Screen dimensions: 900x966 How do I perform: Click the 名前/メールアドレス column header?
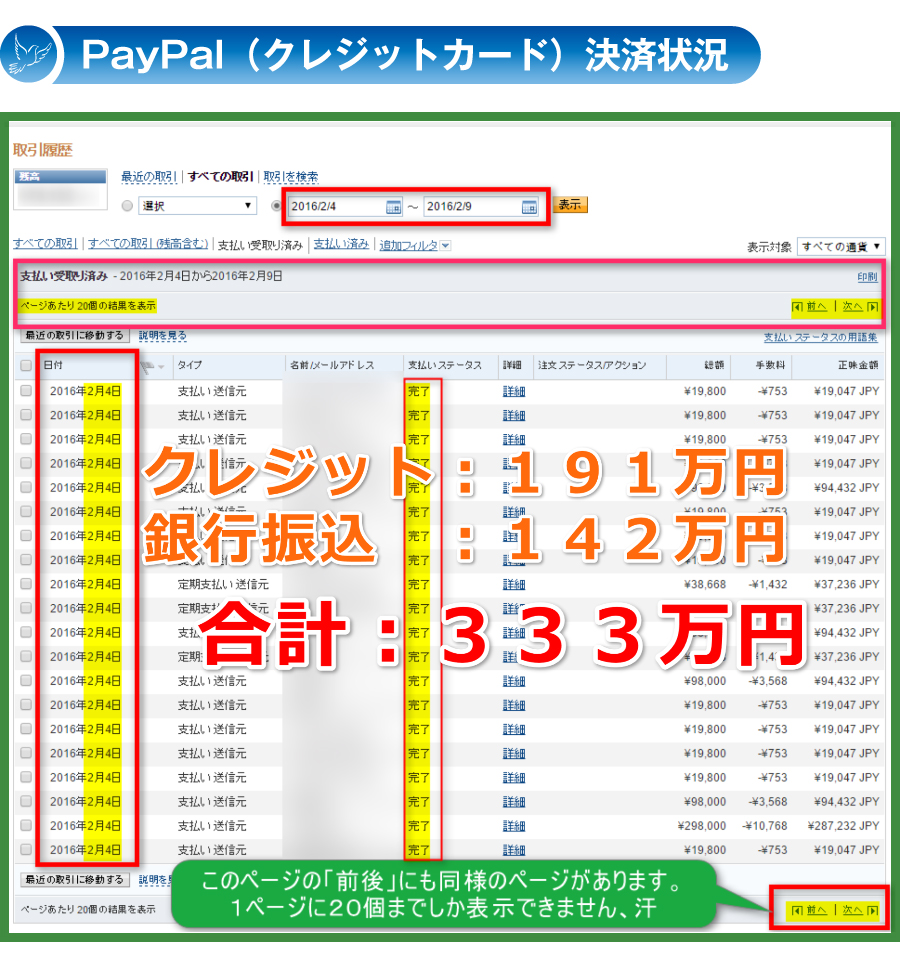click(332, 365)
